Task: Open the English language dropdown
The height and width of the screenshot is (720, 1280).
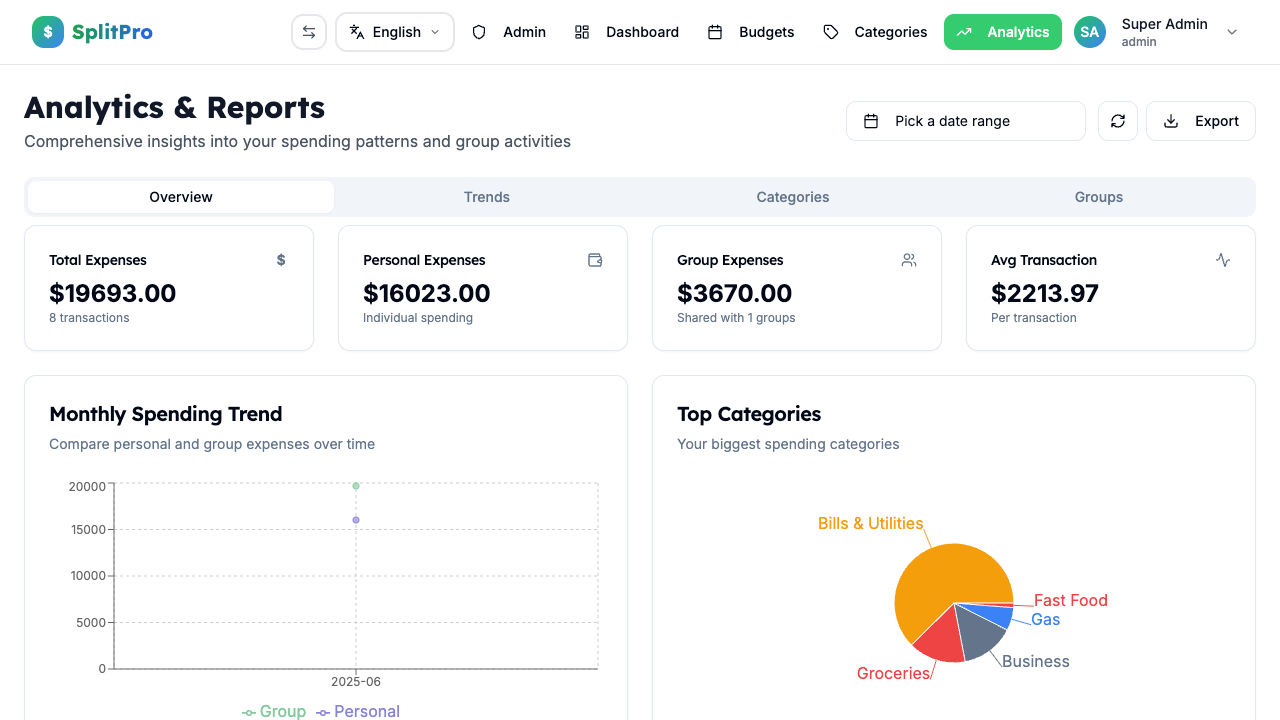Action: click(394, 31)
